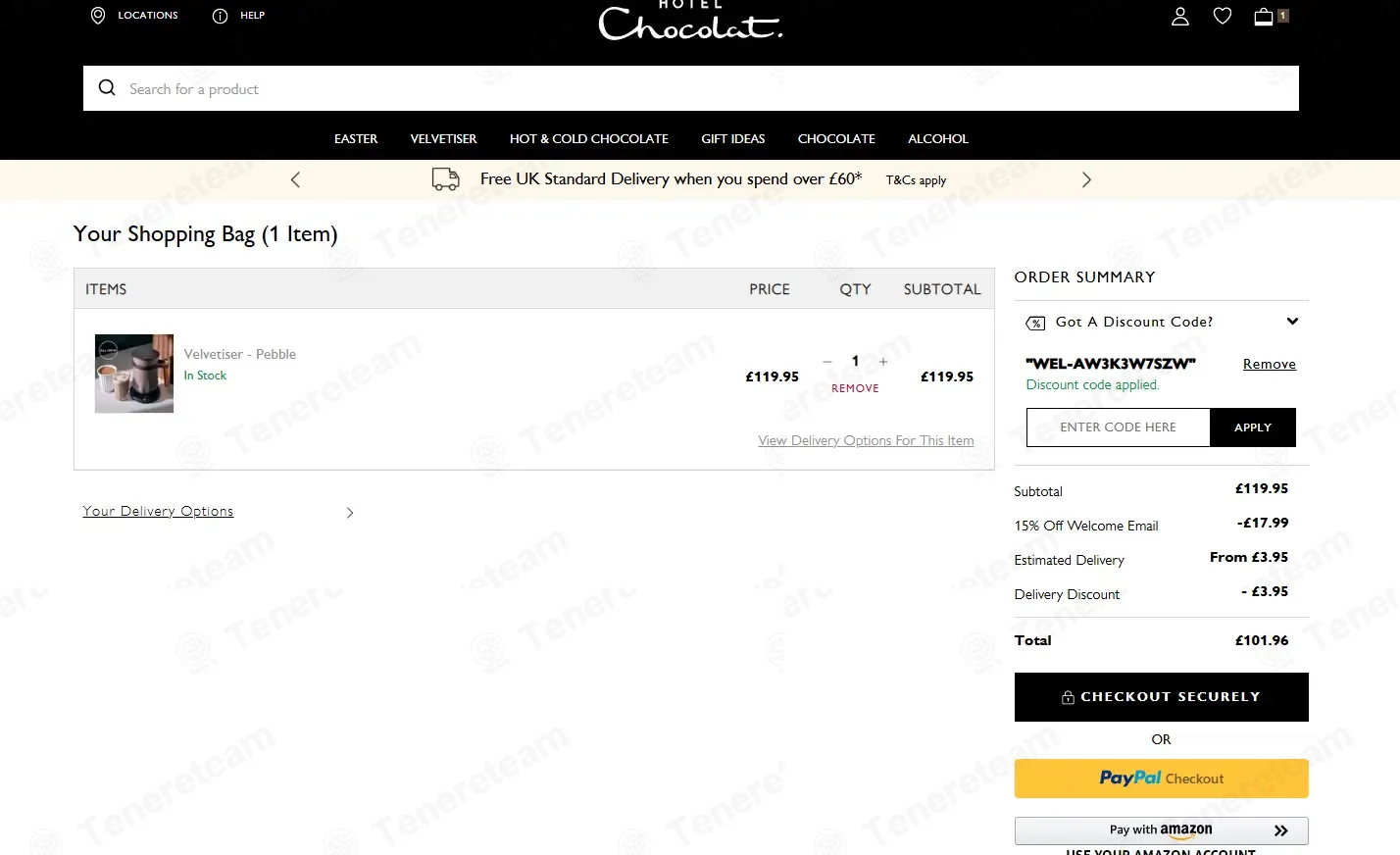The height and width of the screenshot is (855, 1400).
Task: Open the Easter menu
Action: click(x=356, y=139)
